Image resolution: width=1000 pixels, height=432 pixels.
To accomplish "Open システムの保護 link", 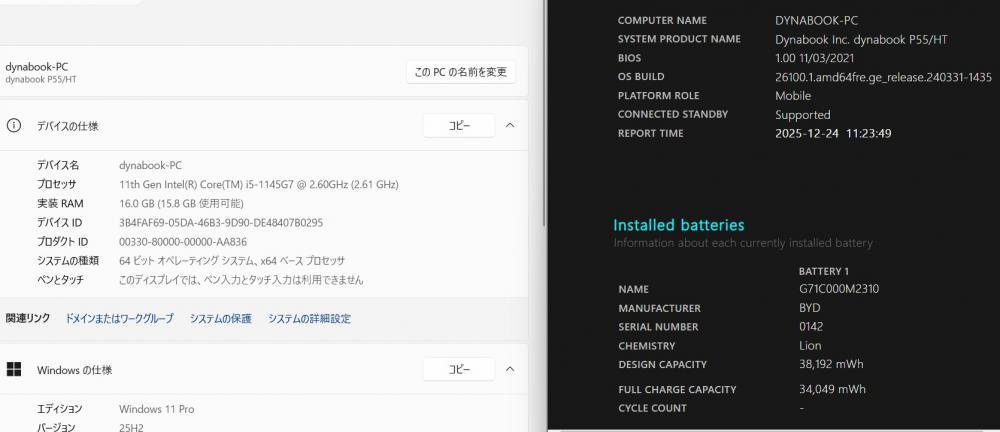I will pos(221,318).
